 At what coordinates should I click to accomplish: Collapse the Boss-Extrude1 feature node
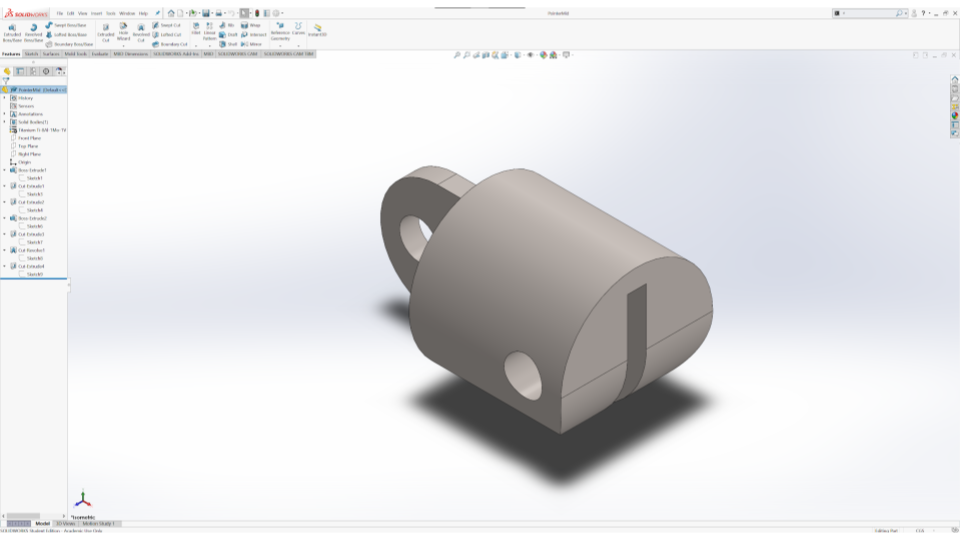coord(4,170)
